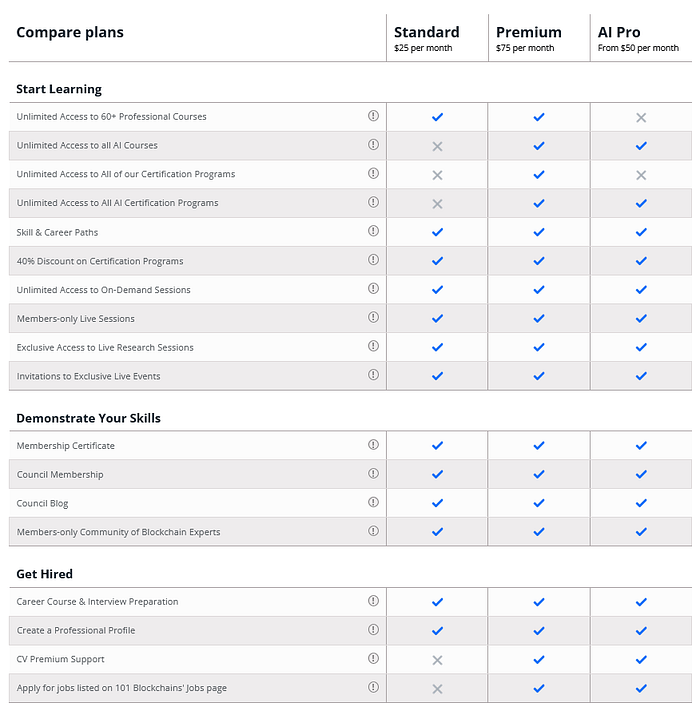Click AI Pro X mark for 60+ Professional Courses
The width and height of the screenshot is (700, 710).
641,117
